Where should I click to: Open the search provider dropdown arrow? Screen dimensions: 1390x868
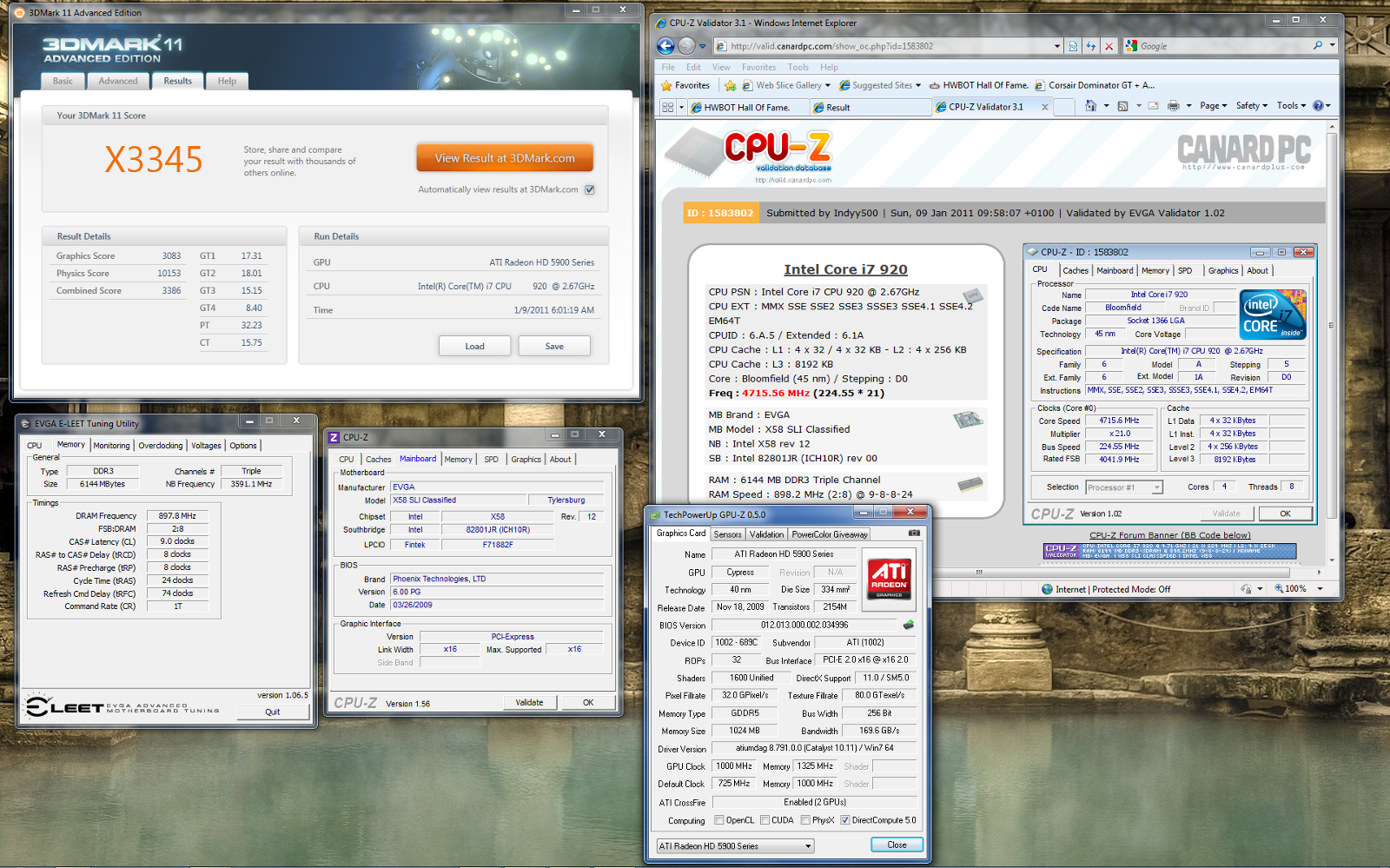pyautogui.click(x=1332, y=46)
